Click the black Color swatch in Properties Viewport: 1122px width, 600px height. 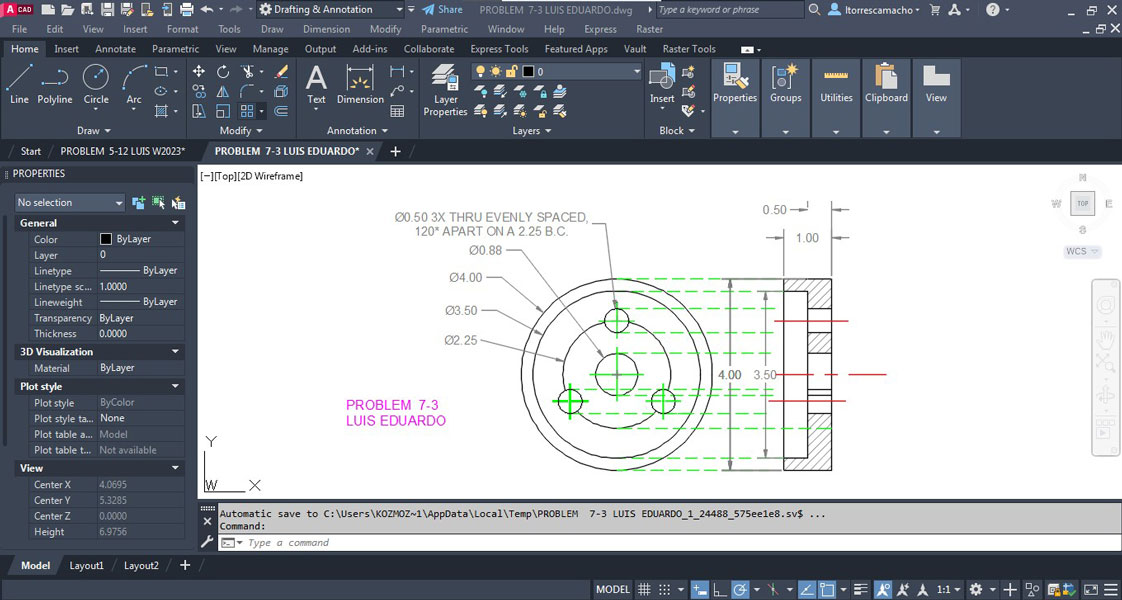[106, 240]
